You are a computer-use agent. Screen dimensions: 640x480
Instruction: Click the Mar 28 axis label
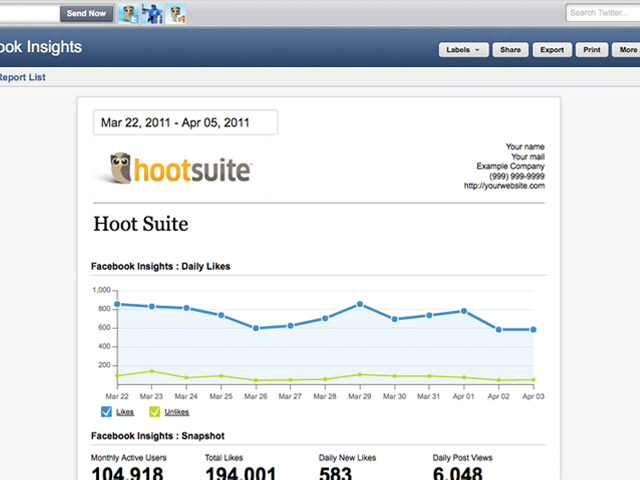(325, 396)
